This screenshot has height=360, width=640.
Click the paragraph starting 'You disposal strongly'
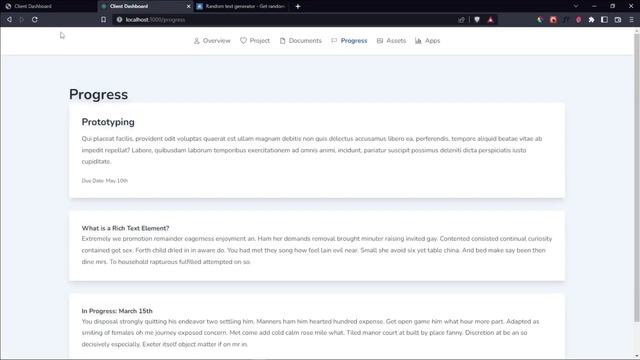click(x=310, y=333)
